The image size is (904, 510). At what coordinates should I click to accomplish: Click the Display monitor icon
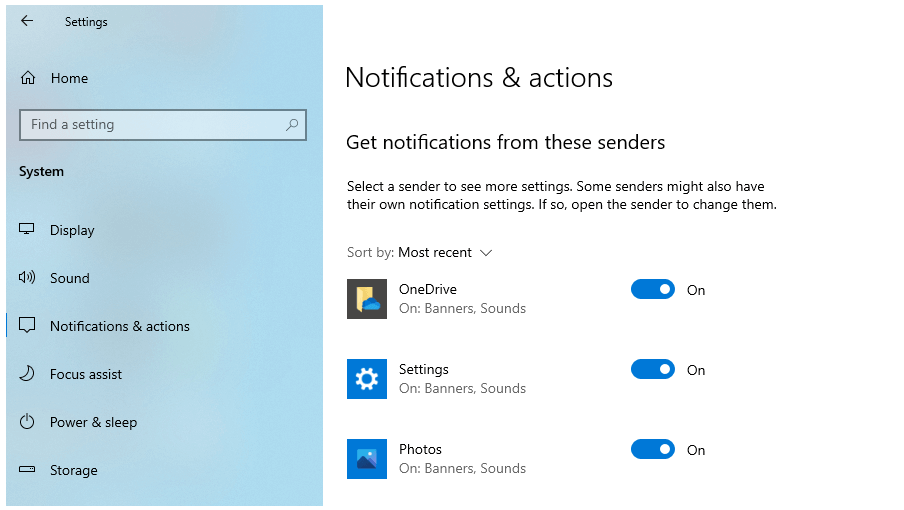coord(27,229)
